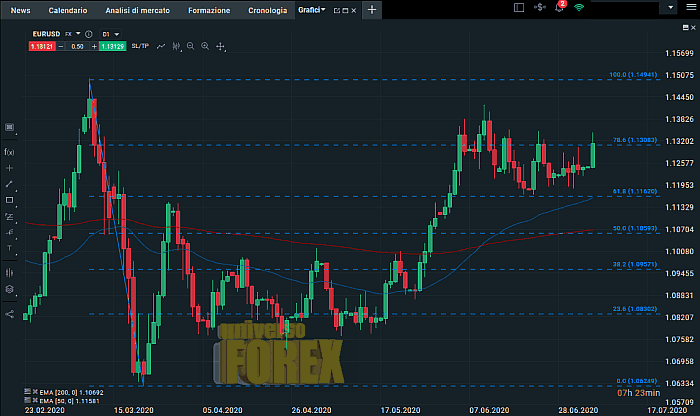Click the zoom out magnifier icon
The width and height of the screenshot is (700, 416).
[191, 46]
